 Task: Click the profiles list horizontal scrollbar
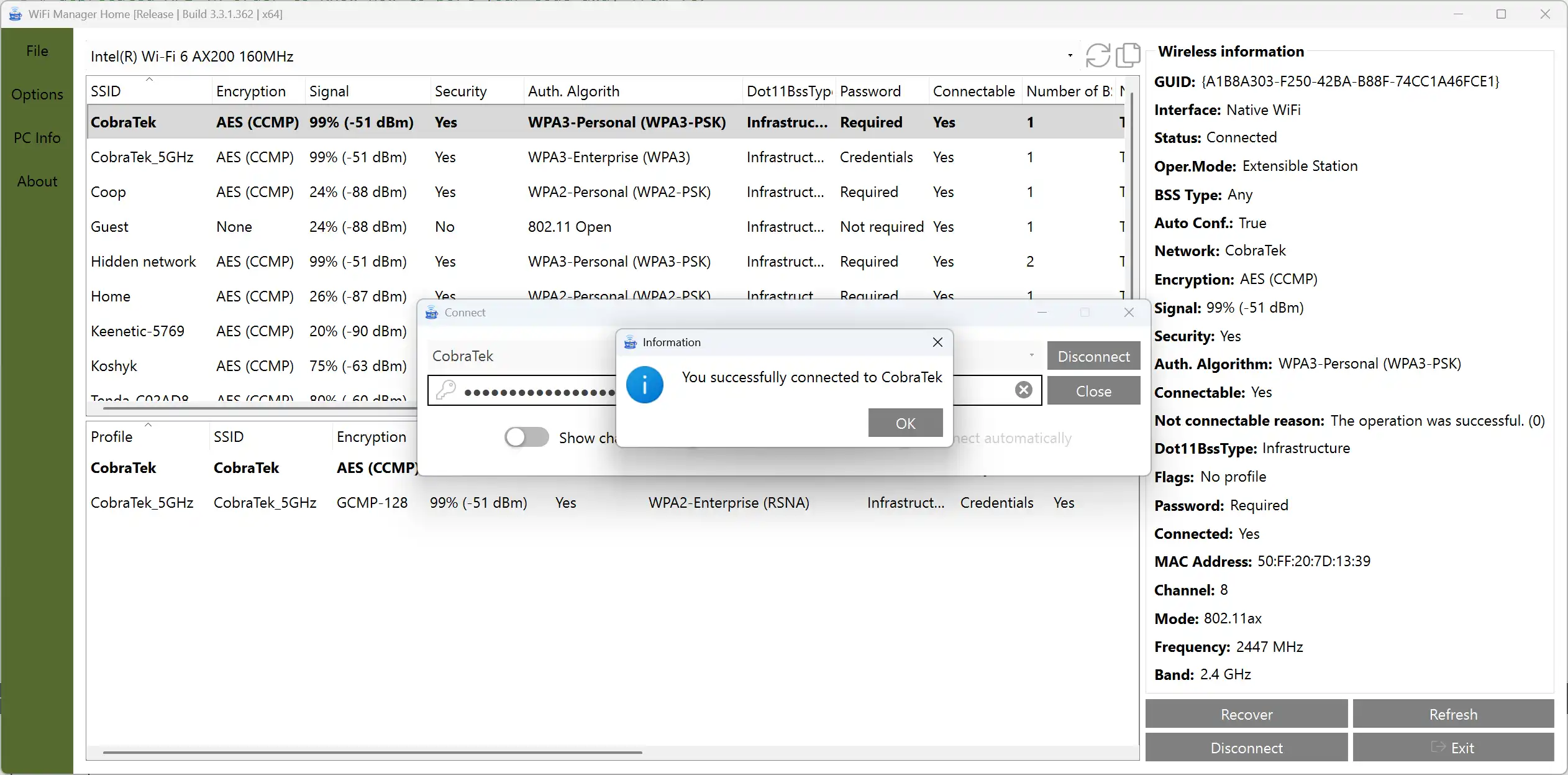[x=373, y=753]
